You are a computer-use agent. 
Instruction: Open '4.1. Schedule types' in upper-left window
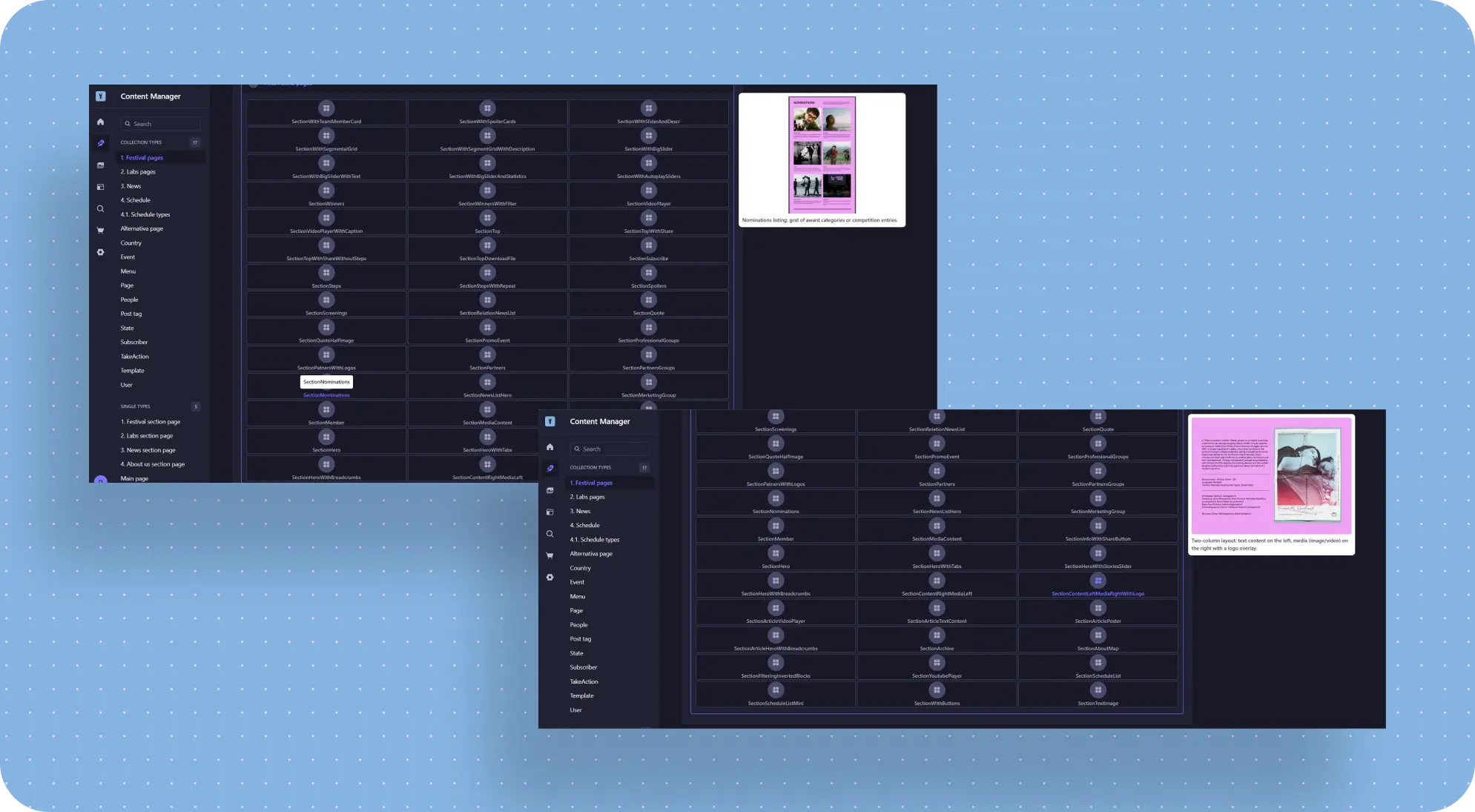click(145, 214)
